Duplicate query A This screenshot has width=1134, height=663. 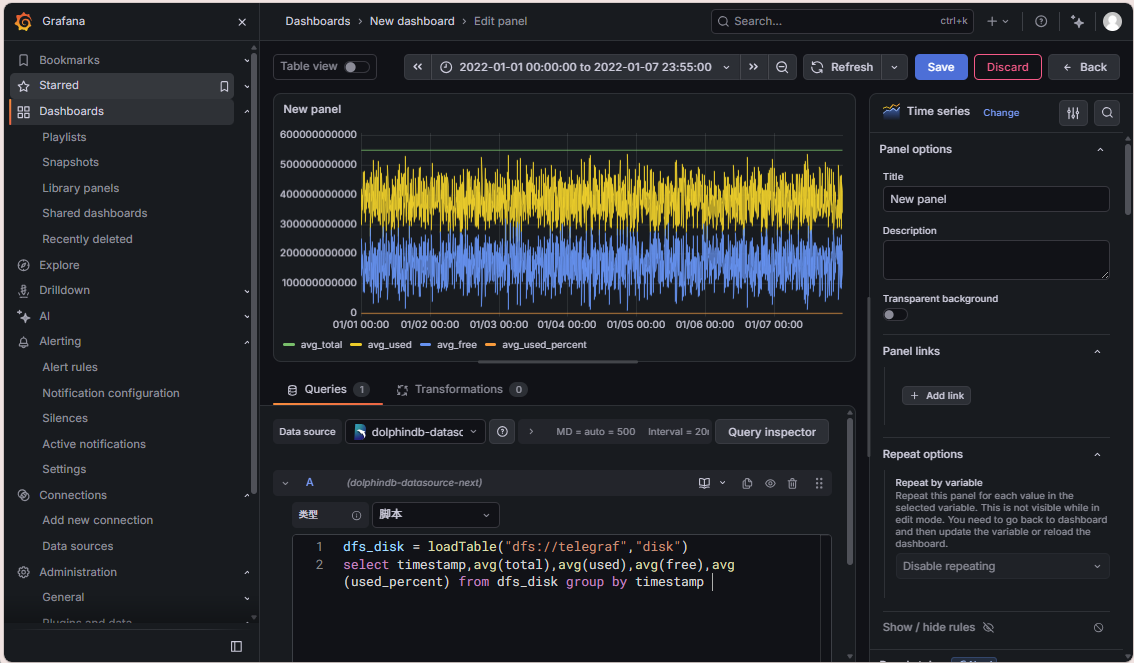(747, 483)
